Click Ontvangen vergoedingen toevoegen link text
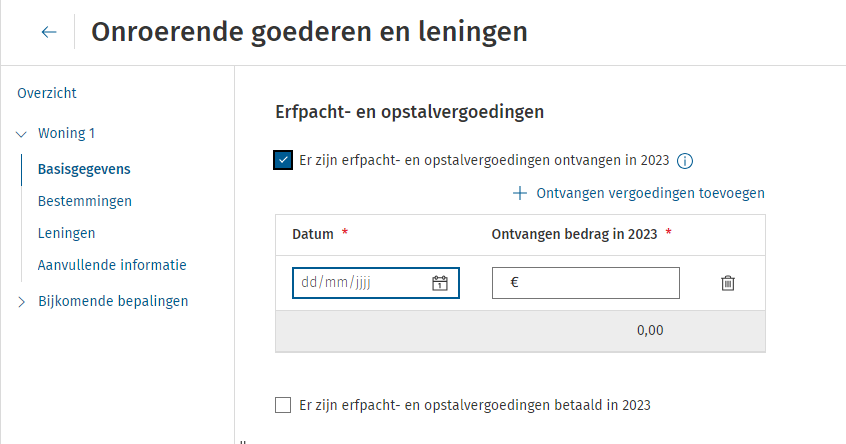 point(650,193)
